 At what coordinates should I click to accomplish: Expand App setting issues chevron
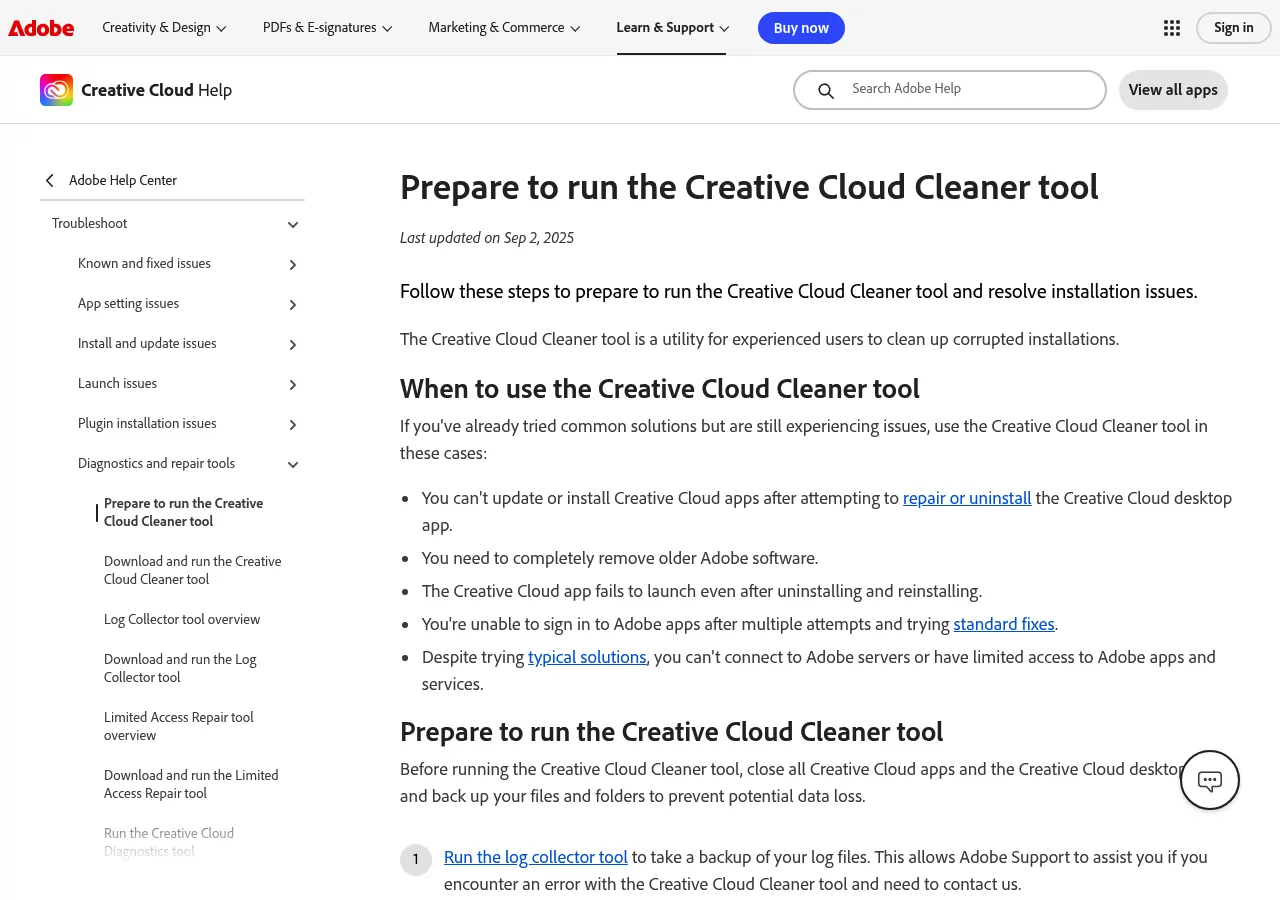(293, 304)
